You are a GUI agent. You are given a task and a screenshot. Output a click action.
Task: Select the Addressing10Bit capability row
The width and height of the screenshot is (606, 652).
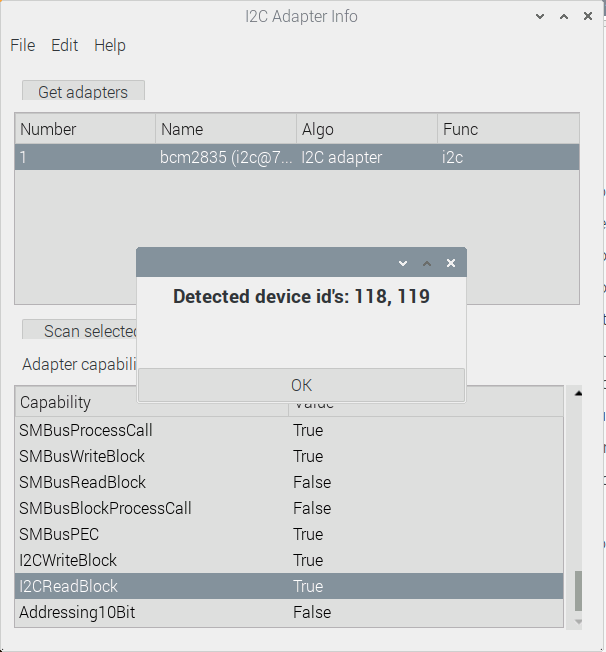coord(288,612)
